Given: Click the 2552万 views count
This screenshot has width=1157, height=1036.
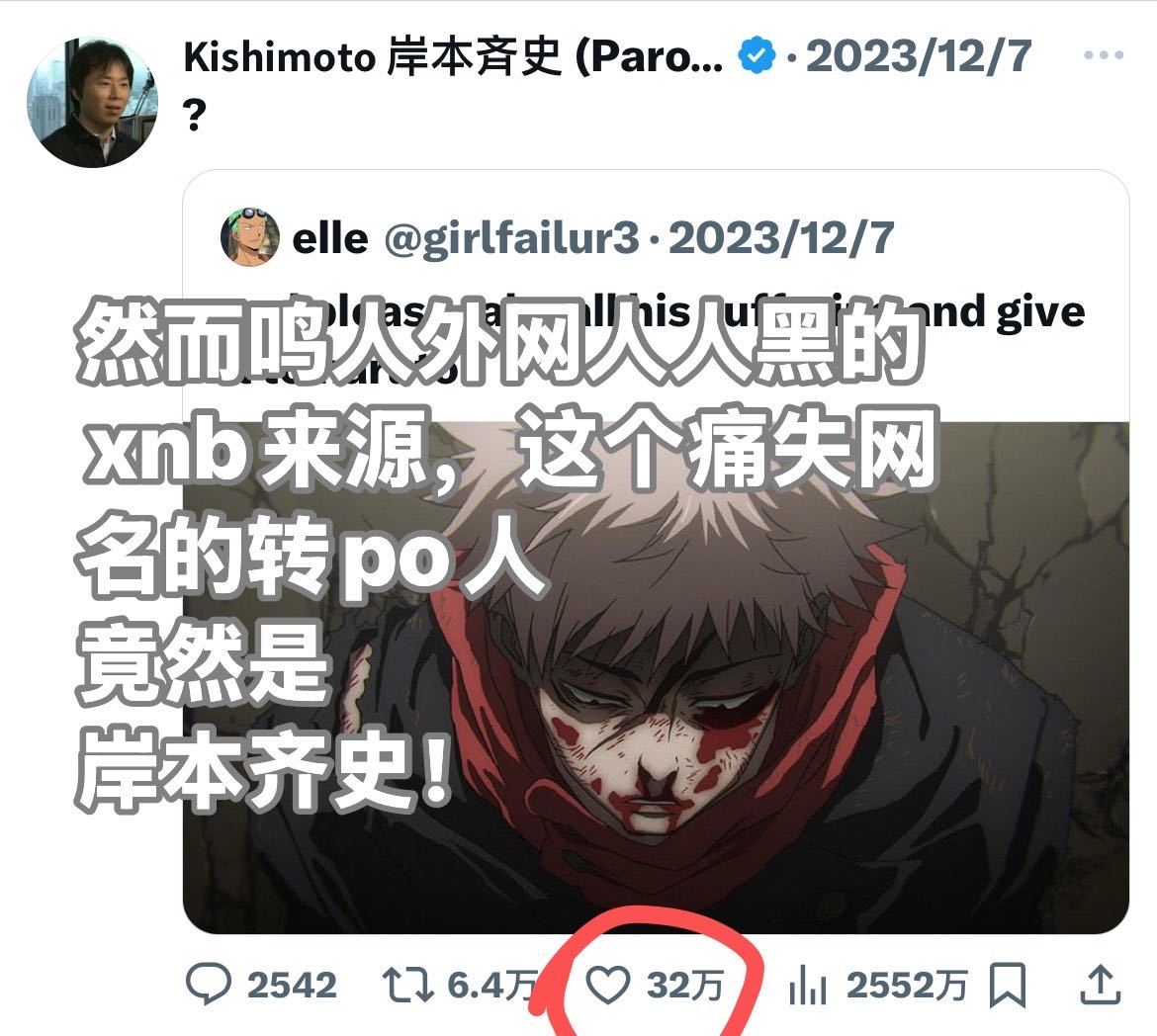Looking at the screenshot, I should (906, 985).
